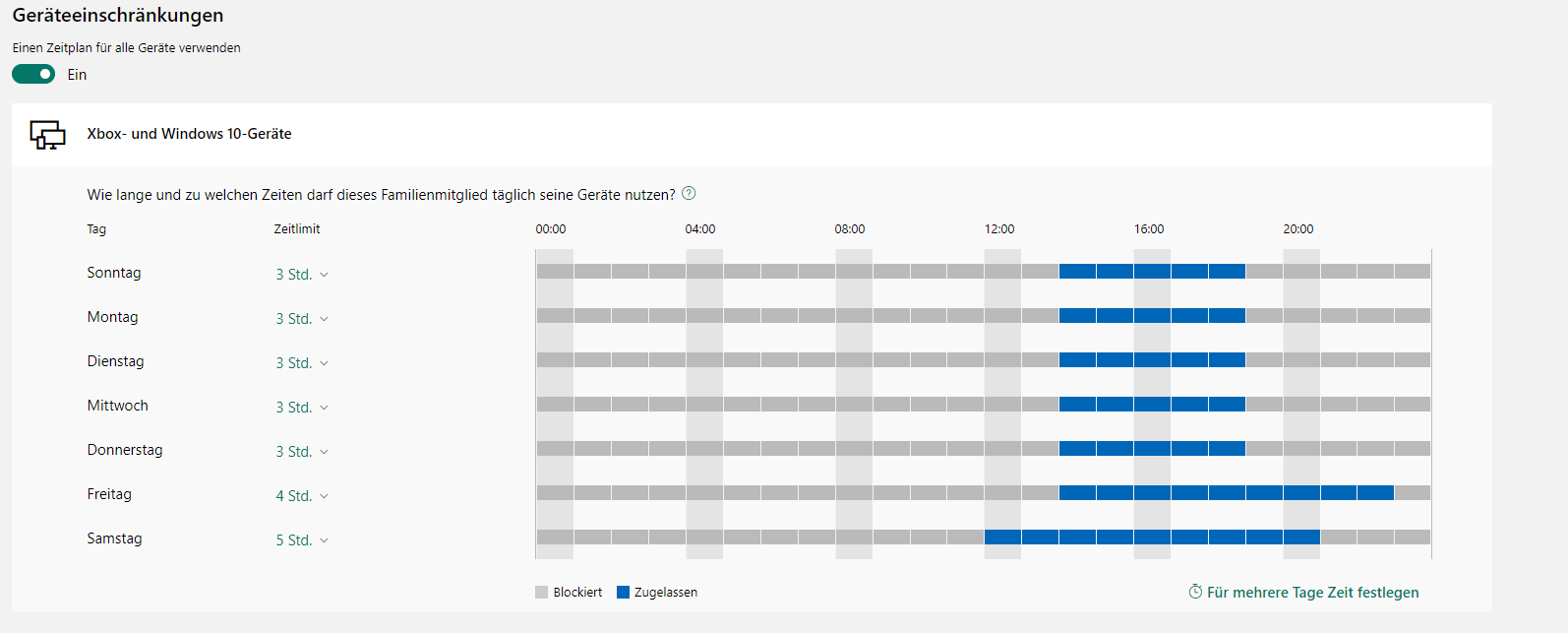Screen dimensions: 1568x633
Task: Click the Xbox and Windows 10 devices icon
Action: coord(47,135)
